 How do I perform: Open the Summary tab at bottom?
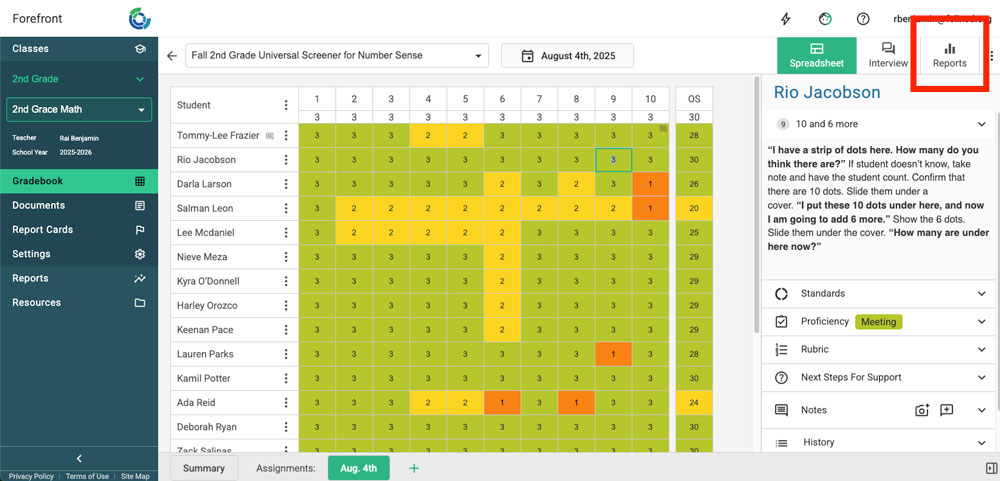point(204,468)
